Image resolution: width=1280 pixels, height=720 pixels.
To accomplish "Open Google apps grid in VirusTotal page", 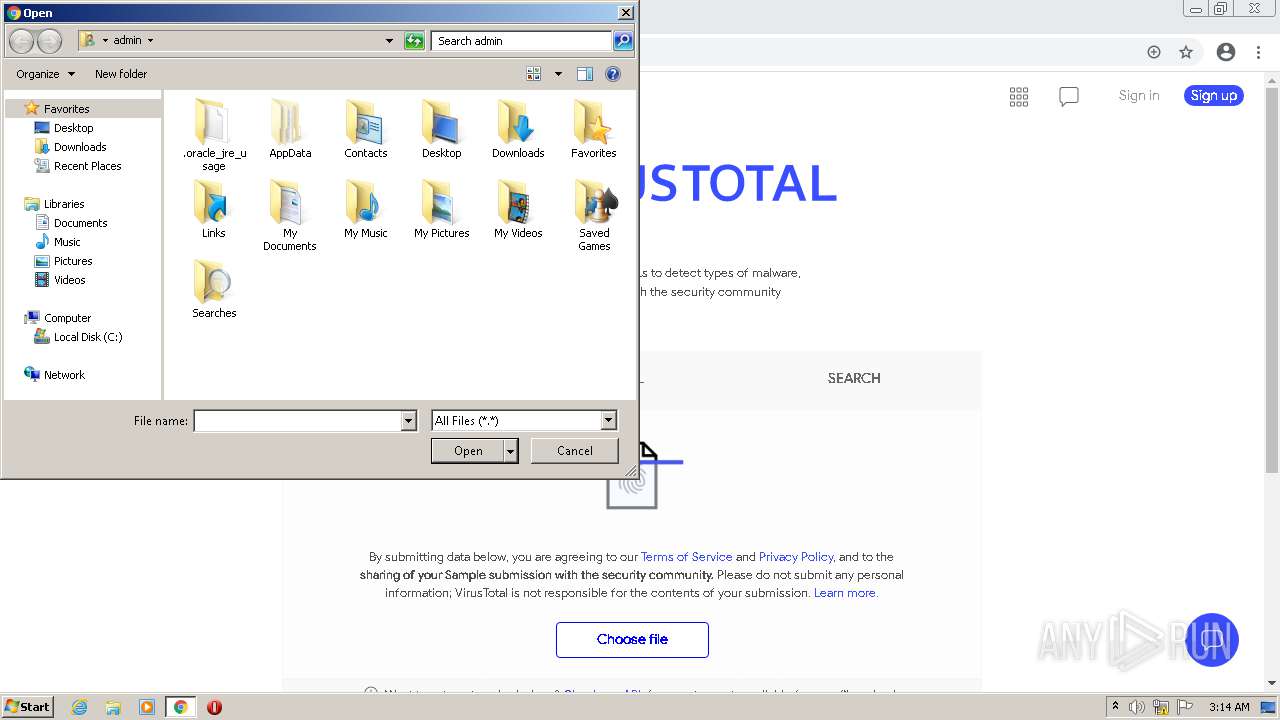I will click(x=1019, y=97).
